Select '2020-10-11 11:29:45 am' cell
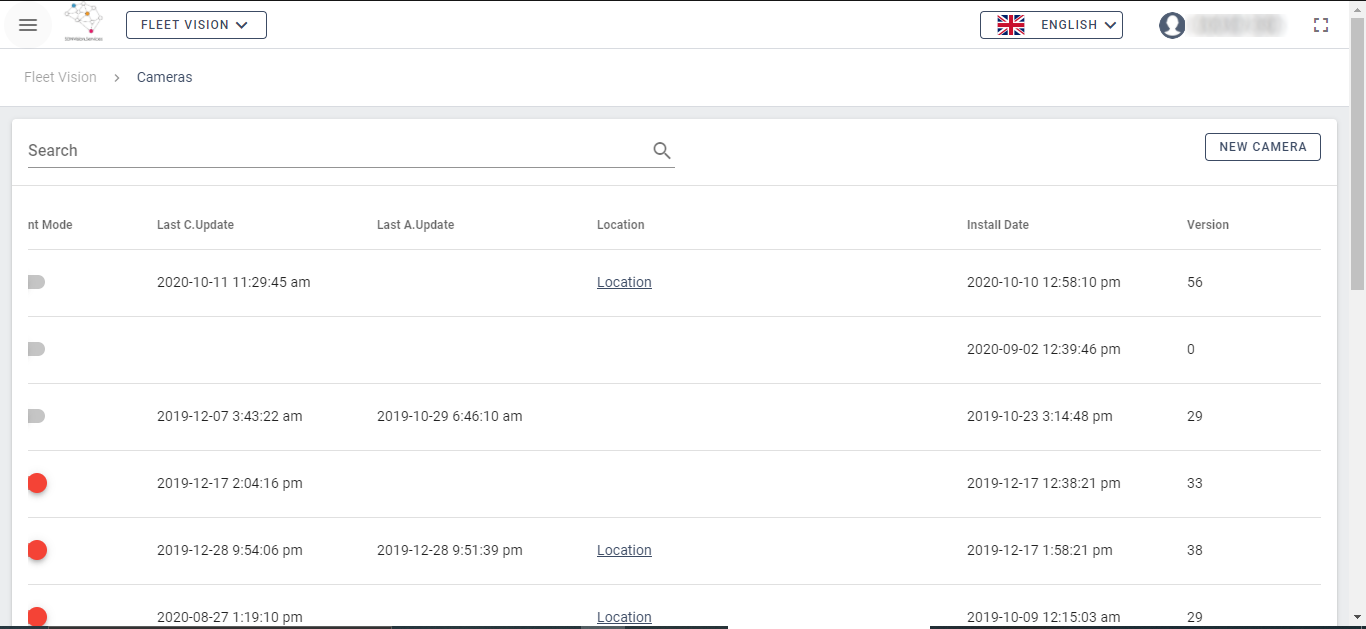The width and height of the screenshot is (1366, 629). (x=234, y=282)
